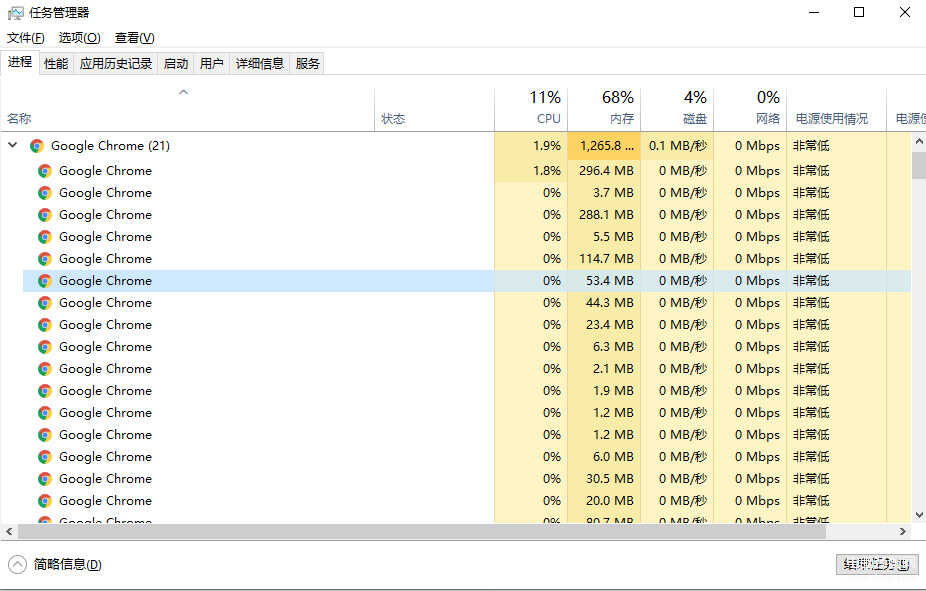Select the Google Chrome (21) group name
Viewport: 926px width, 591px height.
pyautogui.click(x=110, y=146)
